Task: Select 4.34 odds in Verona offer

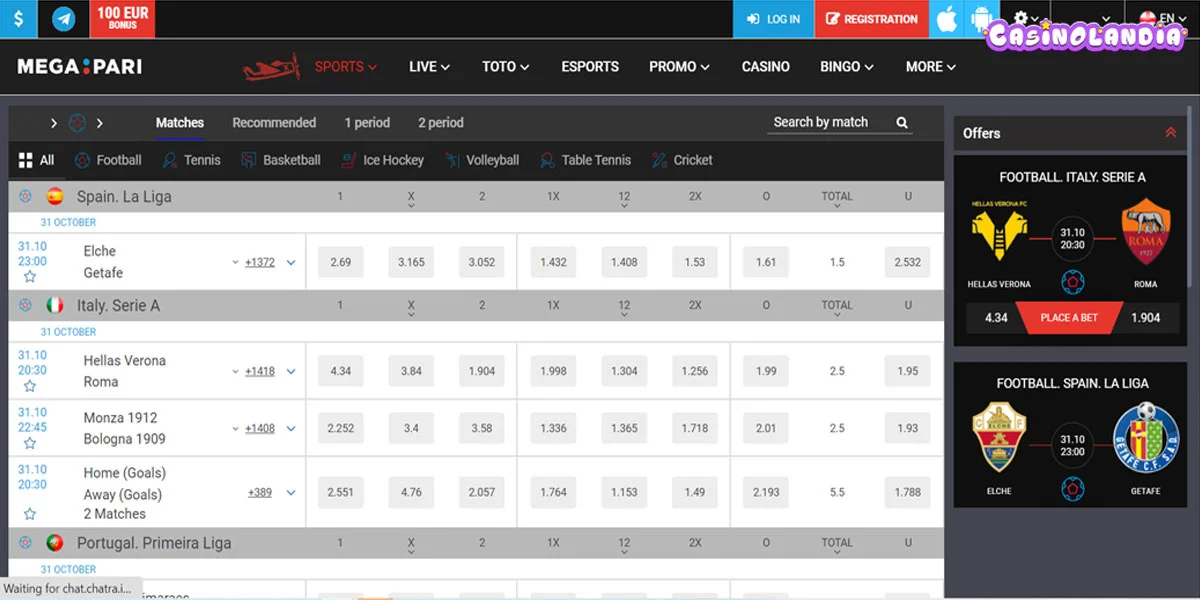Action: (995, 318)
